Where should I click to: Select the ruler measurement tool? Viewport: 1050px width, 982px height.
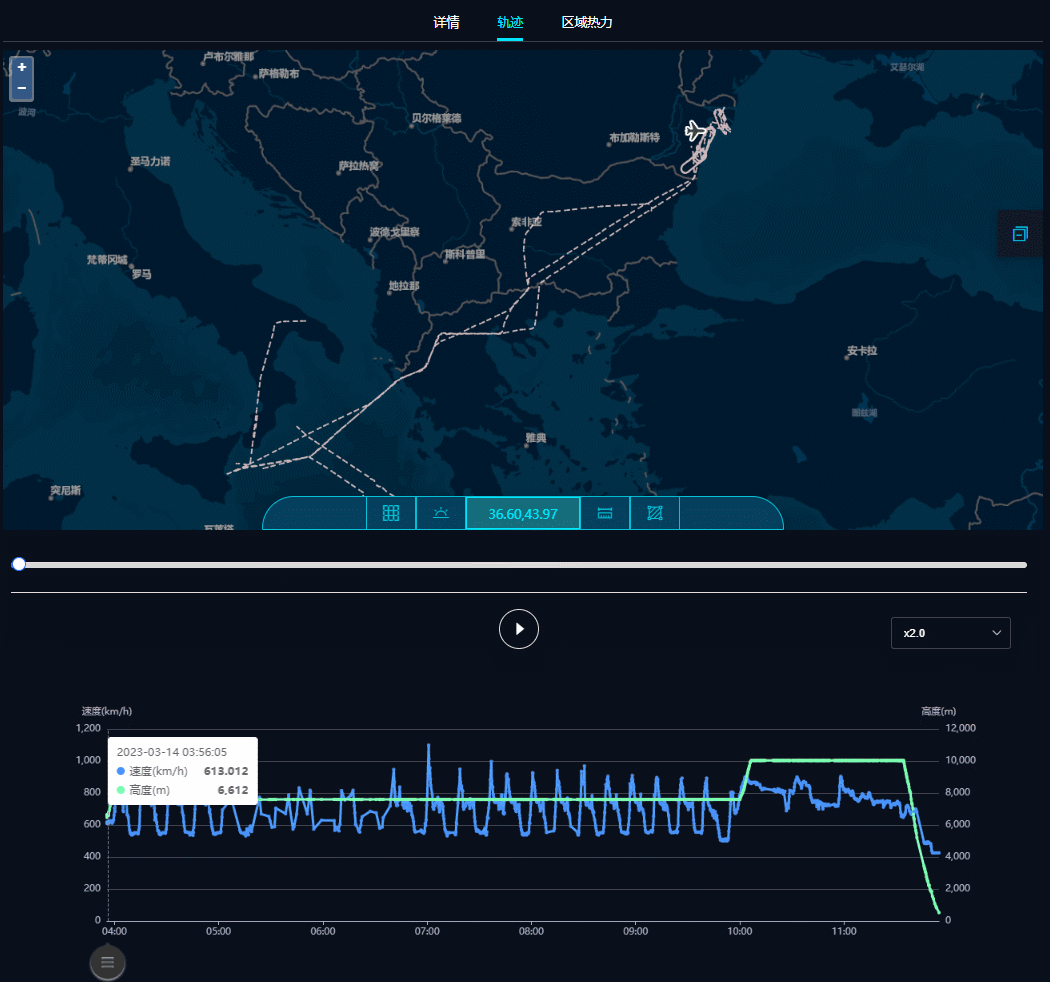(x=605, y=514)
